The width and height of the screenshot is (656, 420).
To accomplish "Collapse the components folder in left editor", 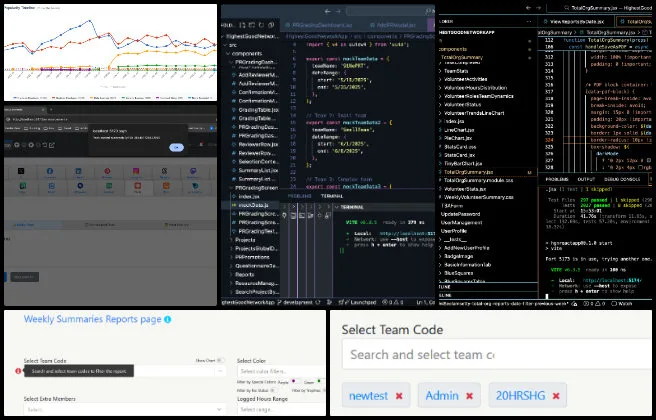I will tap(245, 52).
